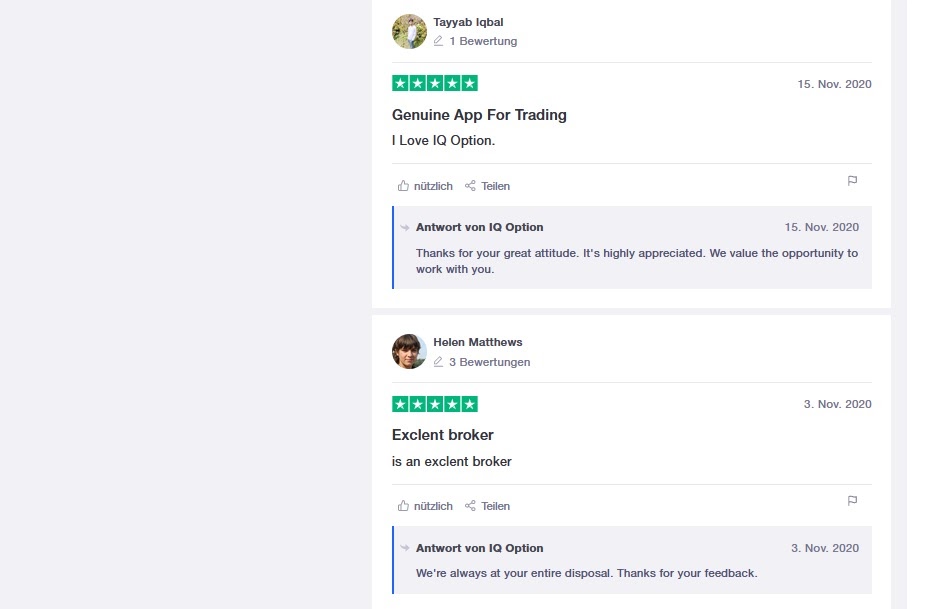The height and width of the screenshot is (609, 929).
Task: Flag the Exclent broker review
Action: pos(852,501)
